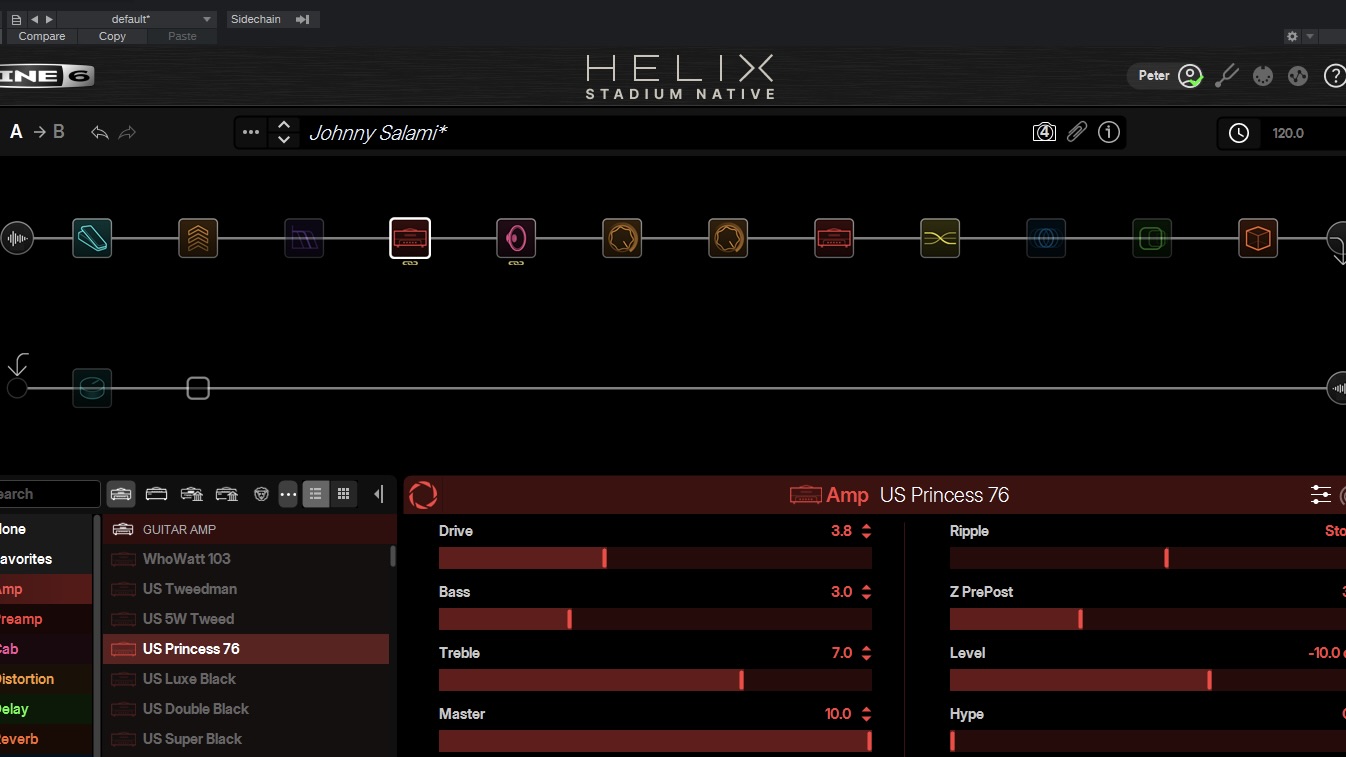
Task: Click the tempo clock icon
Action: [x=1239, y=133]
